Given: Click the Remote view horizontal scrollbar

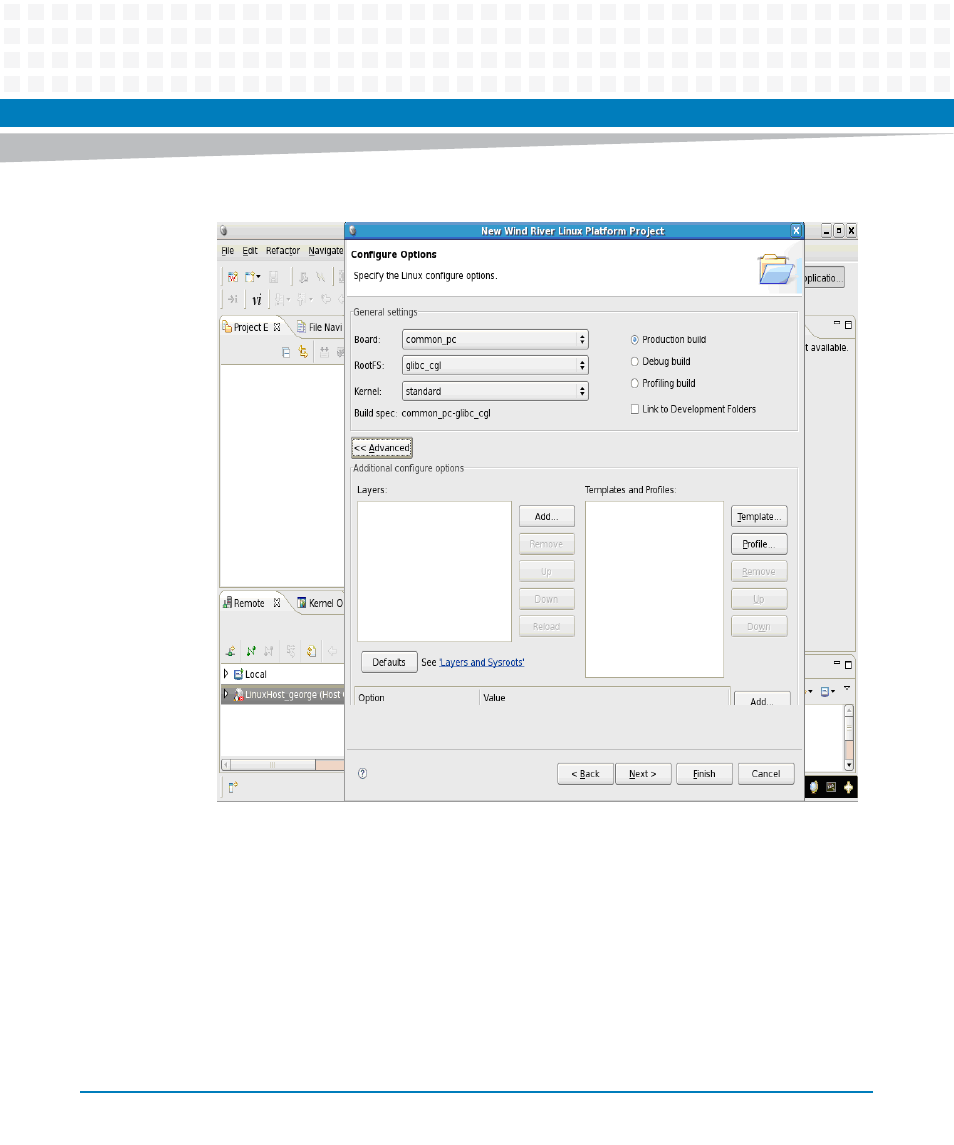Looking at the screenshot, I should [x=283, y=765].
